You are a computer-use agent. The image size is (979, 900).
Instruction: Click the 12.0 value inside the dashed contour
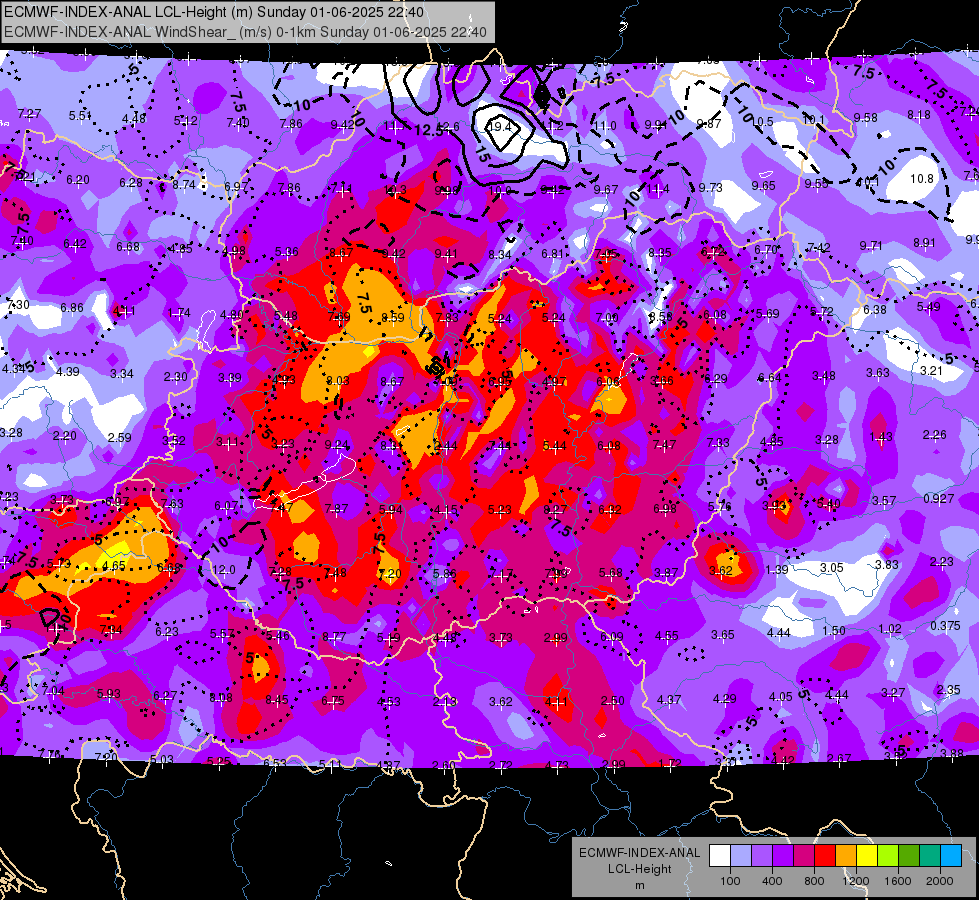(x=224, y=570)
